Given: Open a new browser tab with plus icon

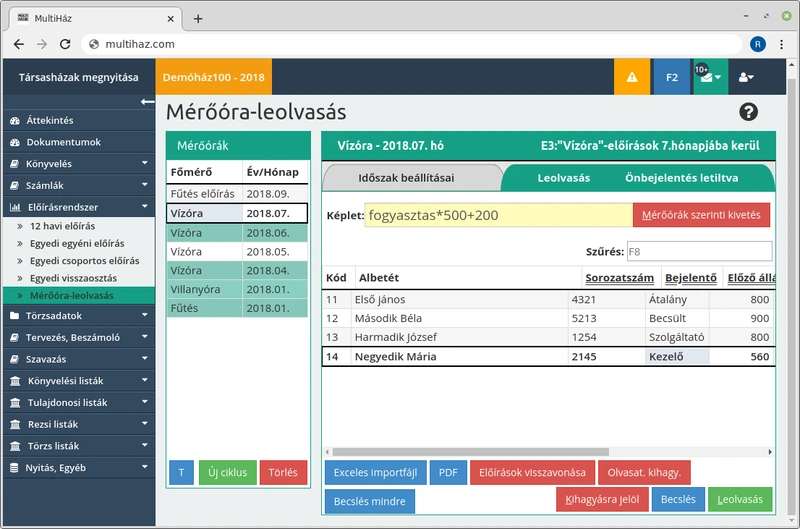Looking at the screenshot, I should click(198, 18).
